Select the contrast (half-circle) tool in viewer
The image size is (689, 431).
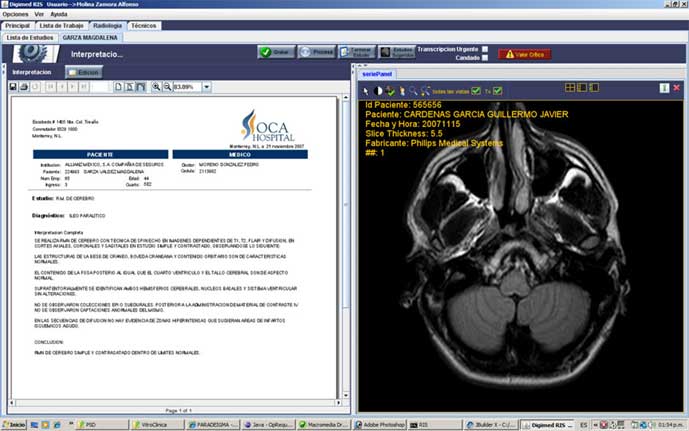[x=379, y=90]
